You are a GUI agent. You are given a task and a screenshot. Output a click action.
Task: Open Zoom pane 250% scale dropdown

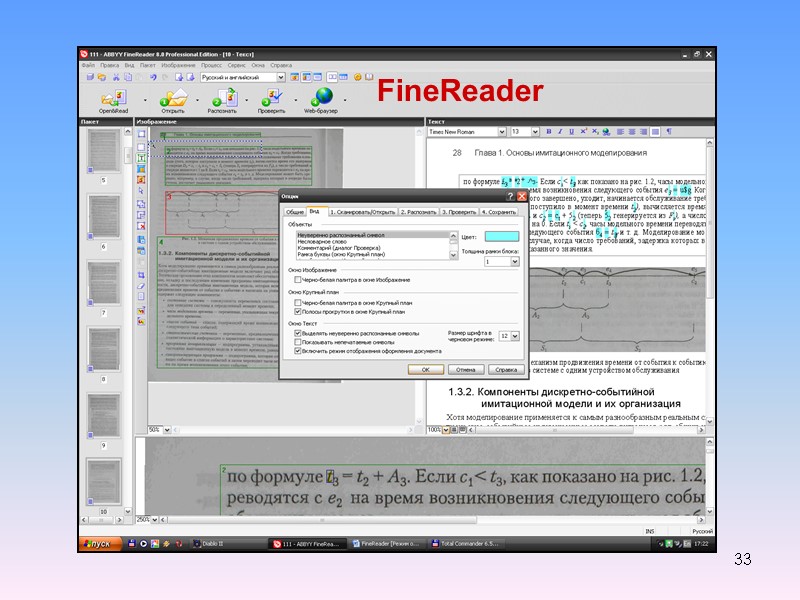coord(155,519)
